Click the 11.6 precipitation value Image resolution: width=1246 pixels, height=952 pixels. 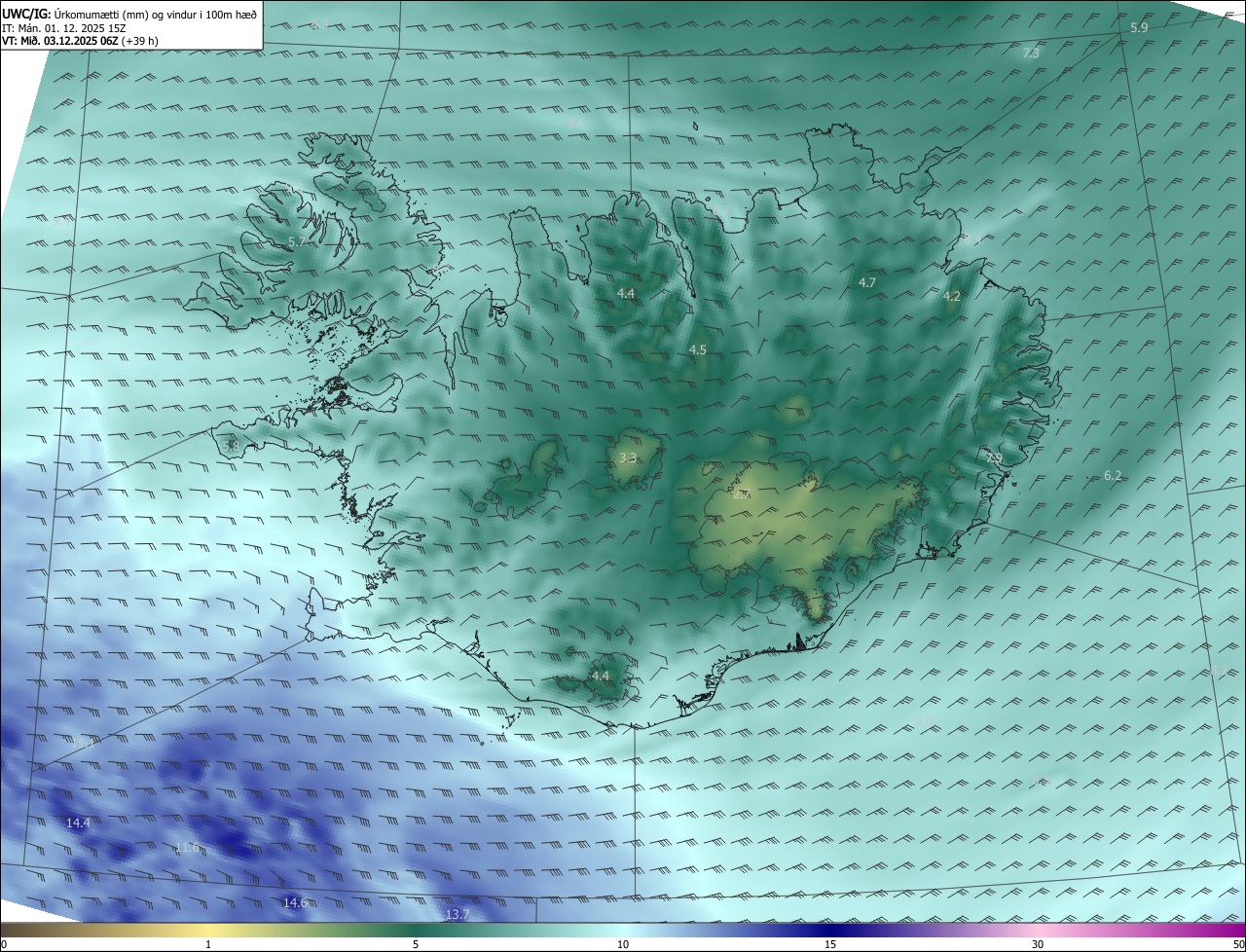(x=187, y=848)
